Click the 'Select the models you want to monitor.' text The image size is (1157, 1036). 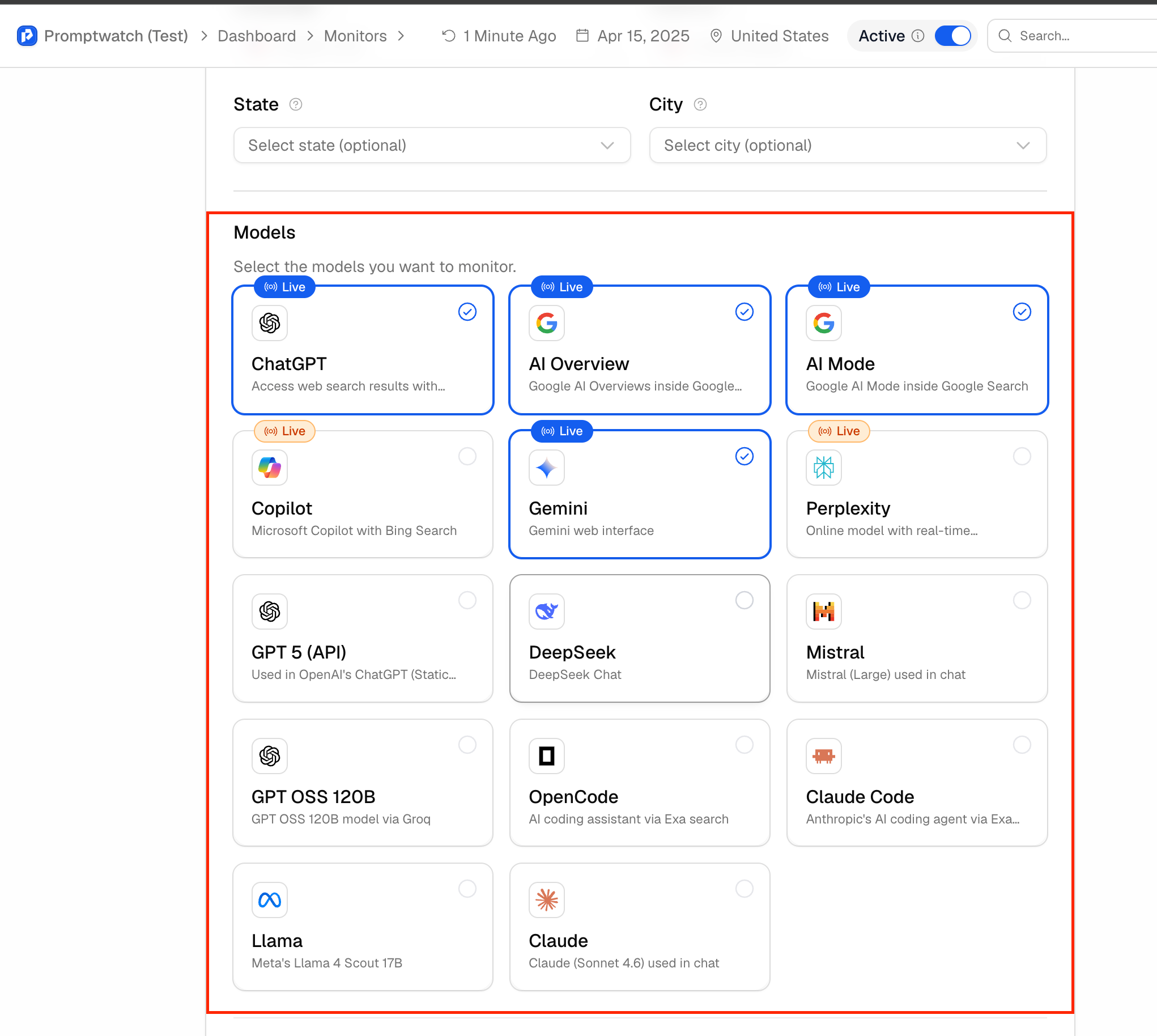click(x=375, y=267)
